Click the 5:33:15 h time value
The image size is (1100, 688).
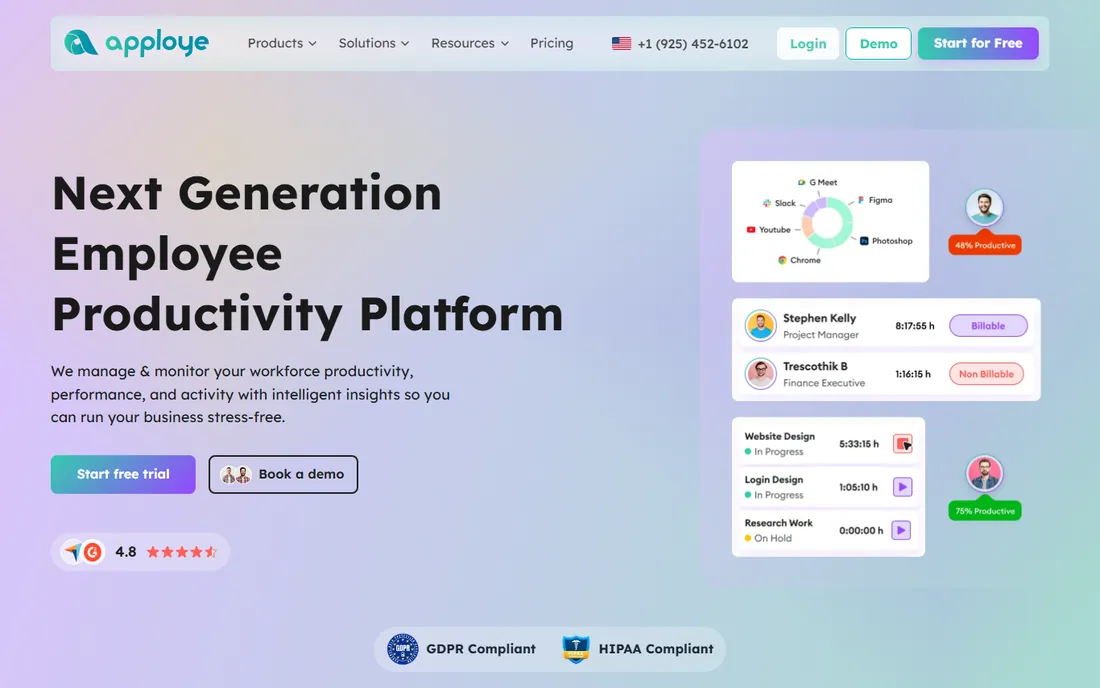[x=859, y=444]
